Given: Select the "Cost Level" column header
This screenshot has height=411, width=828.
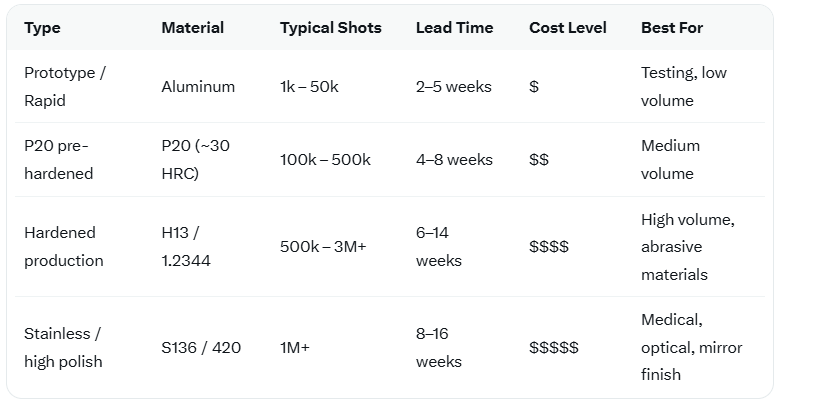Looking at the screenshot, I should (x=567, y=28).
